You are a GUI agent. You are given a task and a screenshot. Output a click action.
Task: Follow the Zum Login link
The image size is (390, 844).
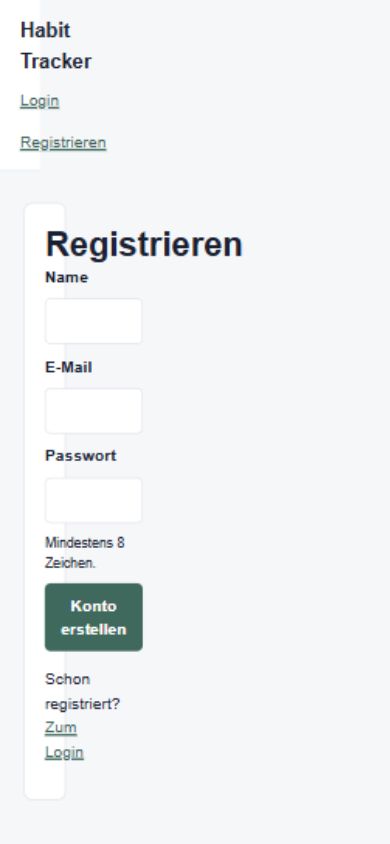(64, 740)
